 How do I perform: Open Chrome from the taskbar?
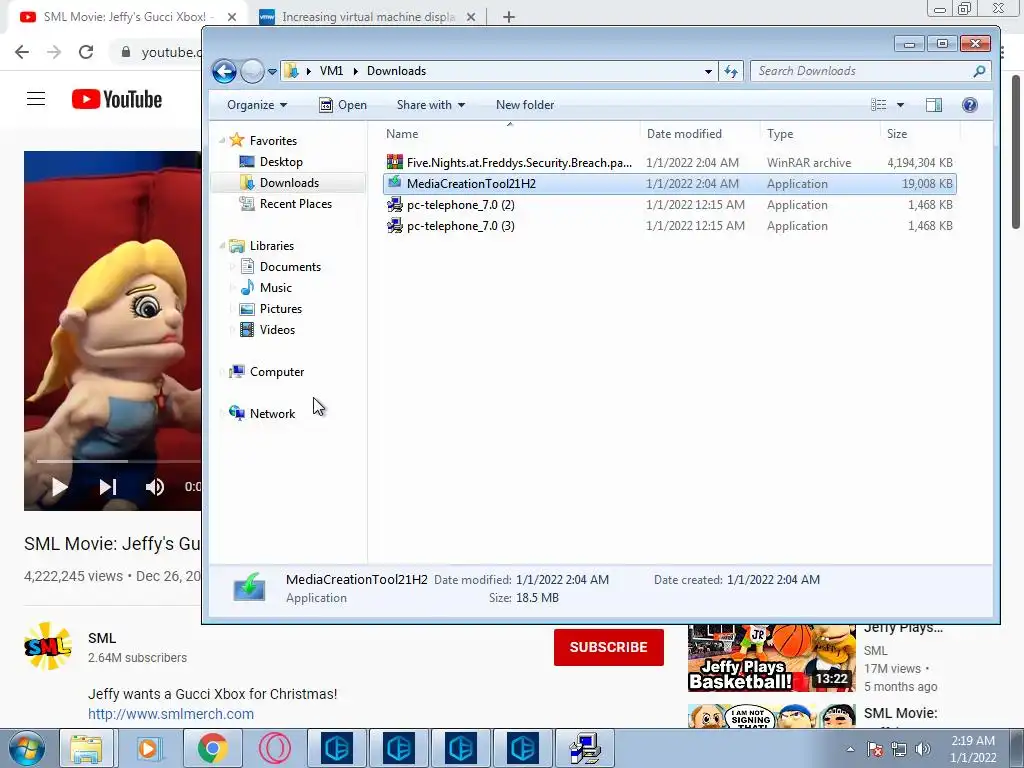tap(213, 748)
